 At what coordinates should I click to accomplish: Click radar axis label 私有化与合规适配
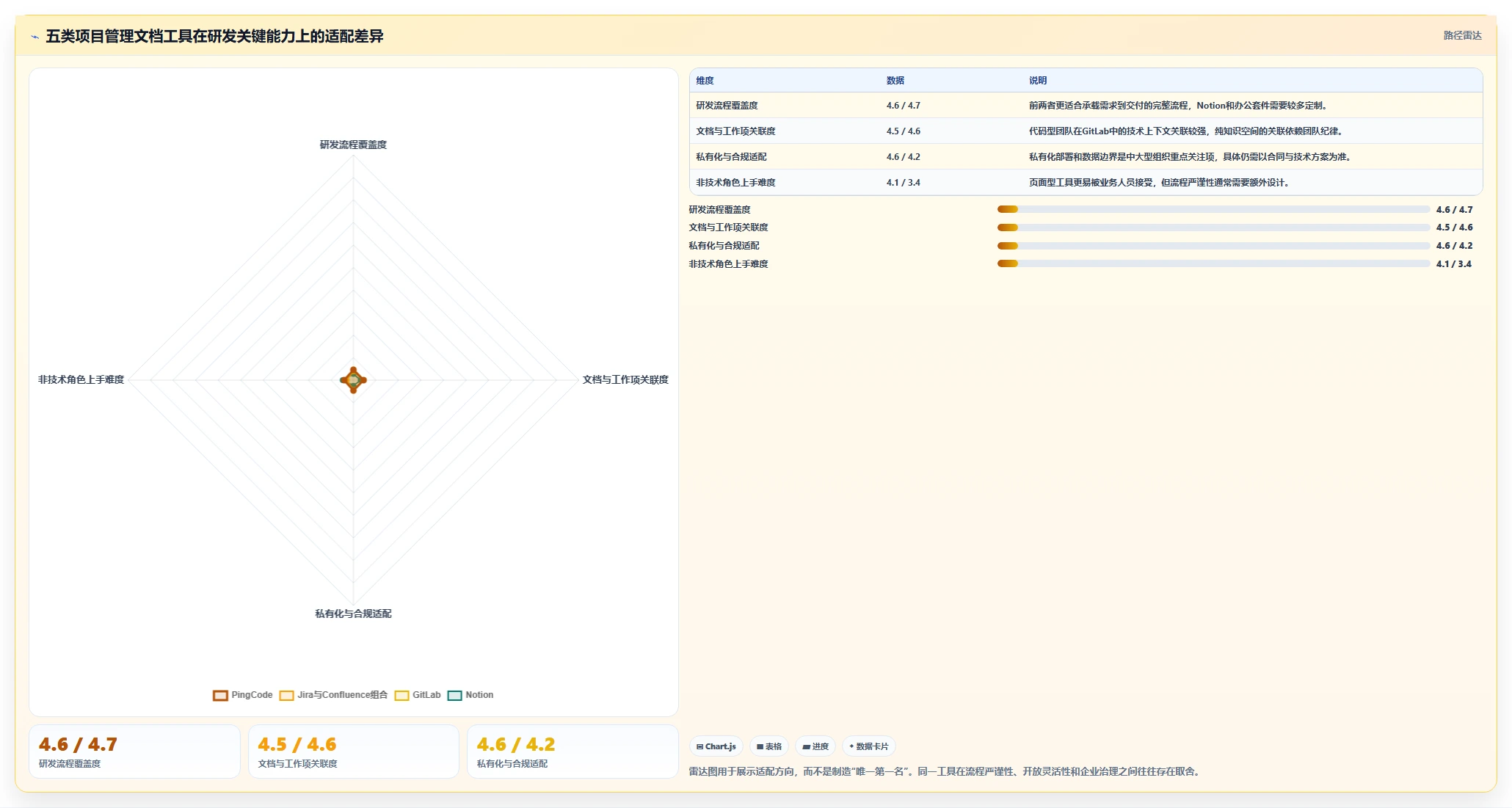tap(353, 614)
